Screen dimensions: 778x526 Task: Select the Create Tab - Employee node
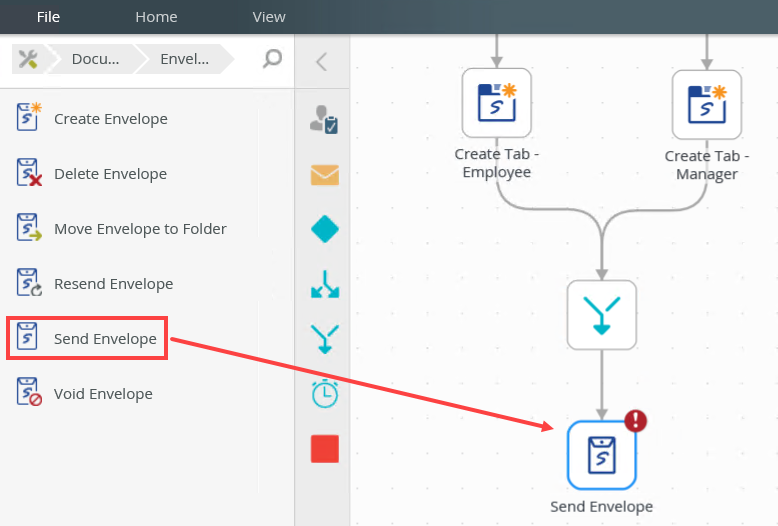click(x=497, y=103)
